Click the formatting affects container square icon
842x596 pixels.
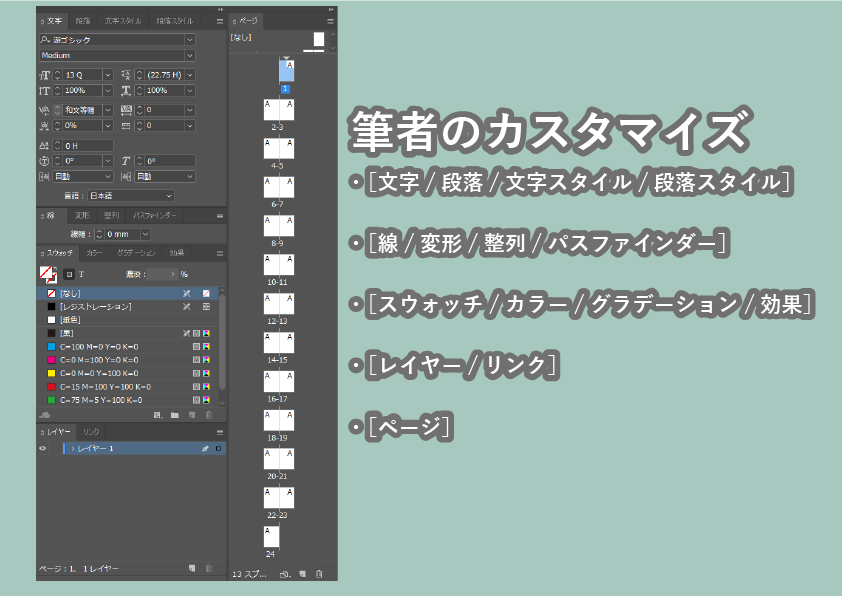point(69,274)
